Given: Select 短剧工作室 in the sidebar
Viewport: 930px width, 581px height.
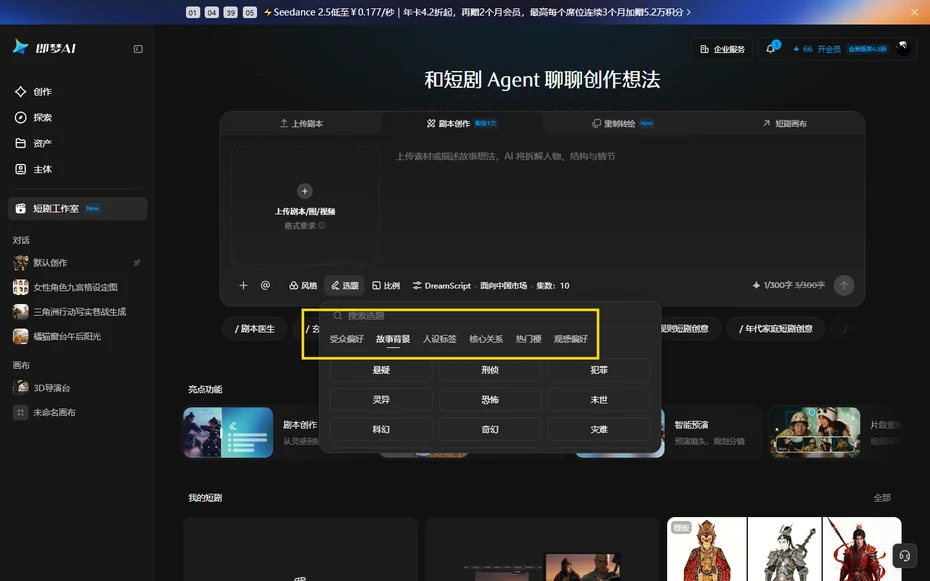Looking at the screenshot, I should tap(78, 209).
